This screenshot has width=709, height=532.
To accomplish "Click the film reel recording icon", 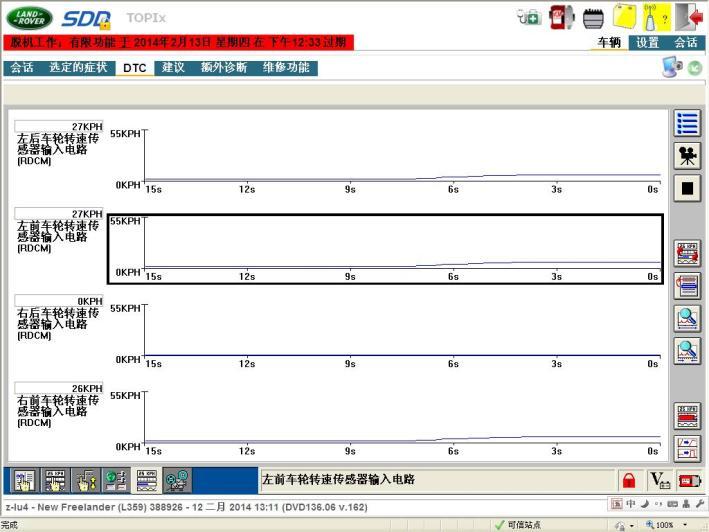I will (177, 480).
